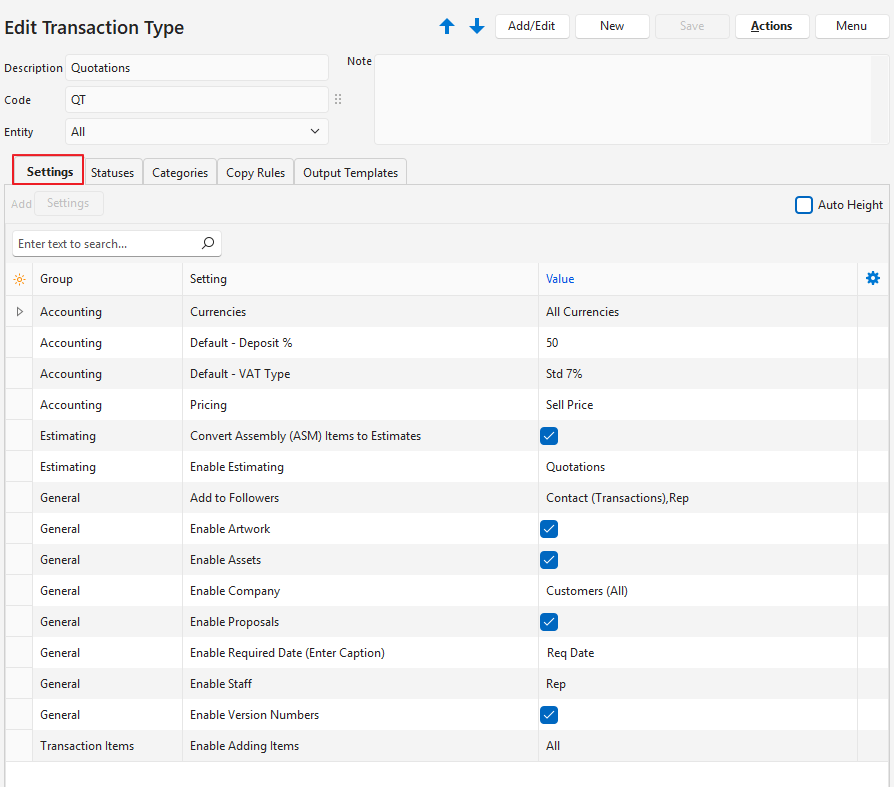Screen dimensions: 894x787
Task: Click the search magnifier icon
Action: [208, 243]
